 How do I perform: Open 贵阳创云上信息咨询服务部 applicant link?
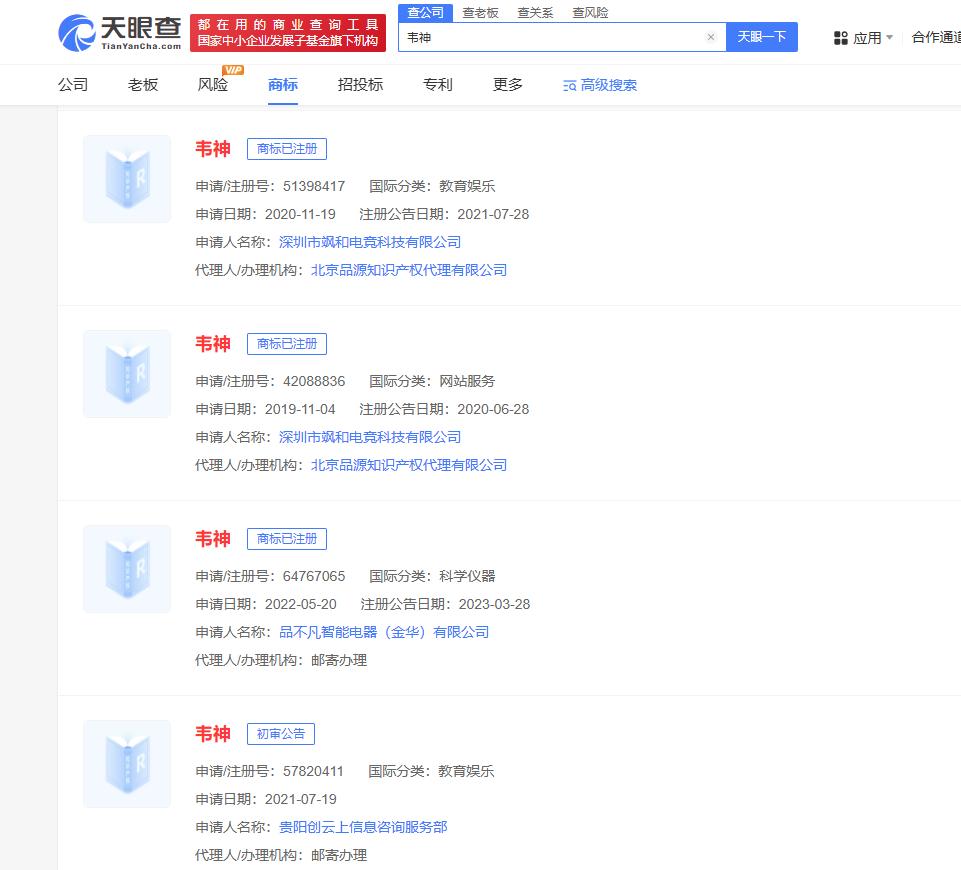(363, 827)
